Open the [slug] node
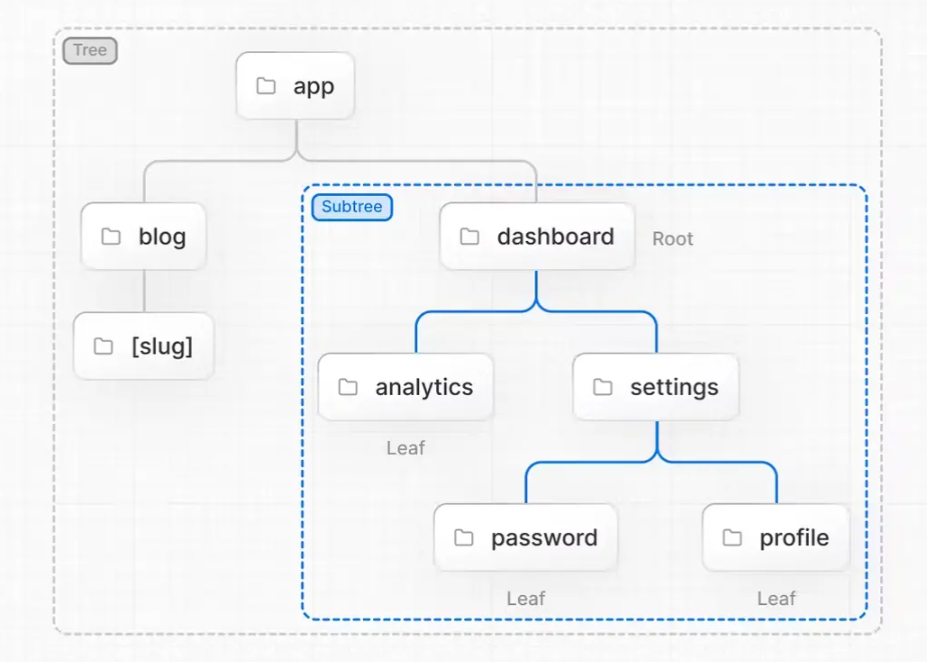927x662 pixels. click(144, 347)
